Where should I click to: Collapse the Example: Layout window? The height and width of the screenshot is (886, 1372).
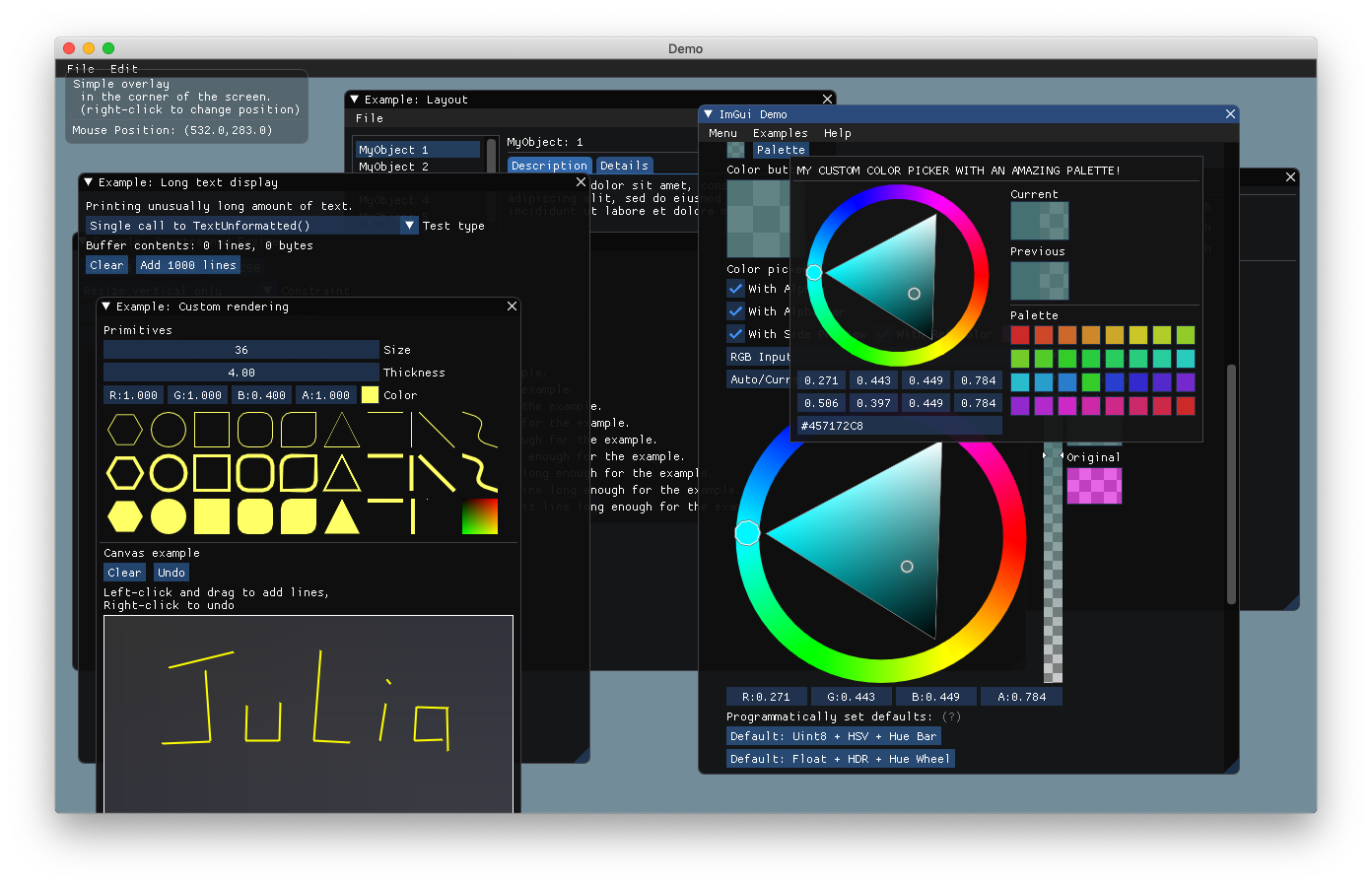(x=355, y=100)
